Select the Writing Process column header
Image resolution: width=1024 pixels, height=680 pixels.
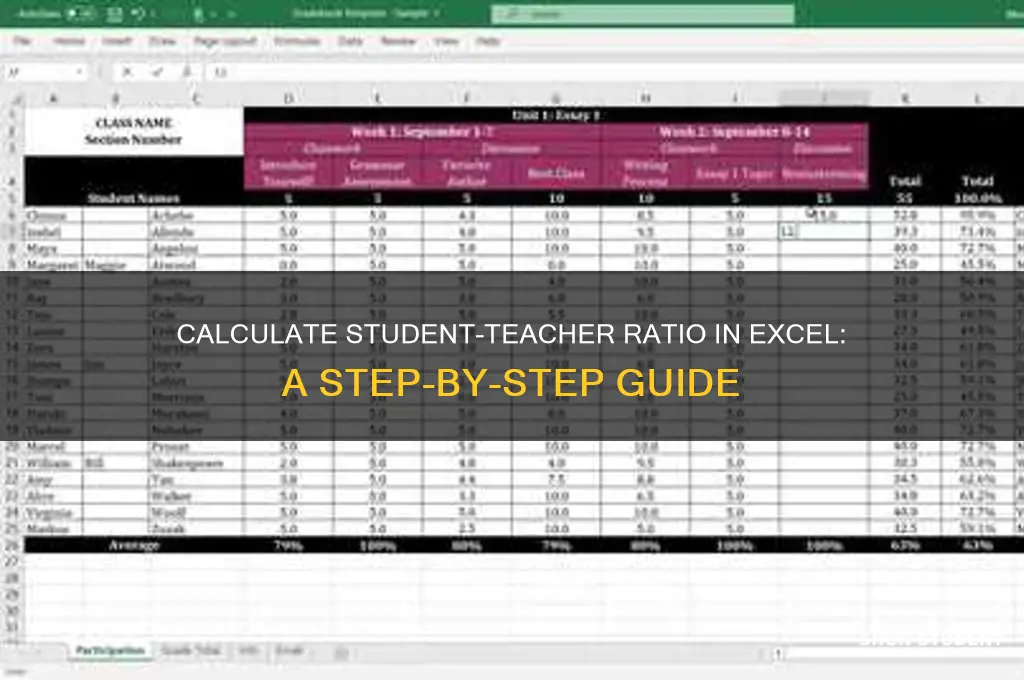645,173
